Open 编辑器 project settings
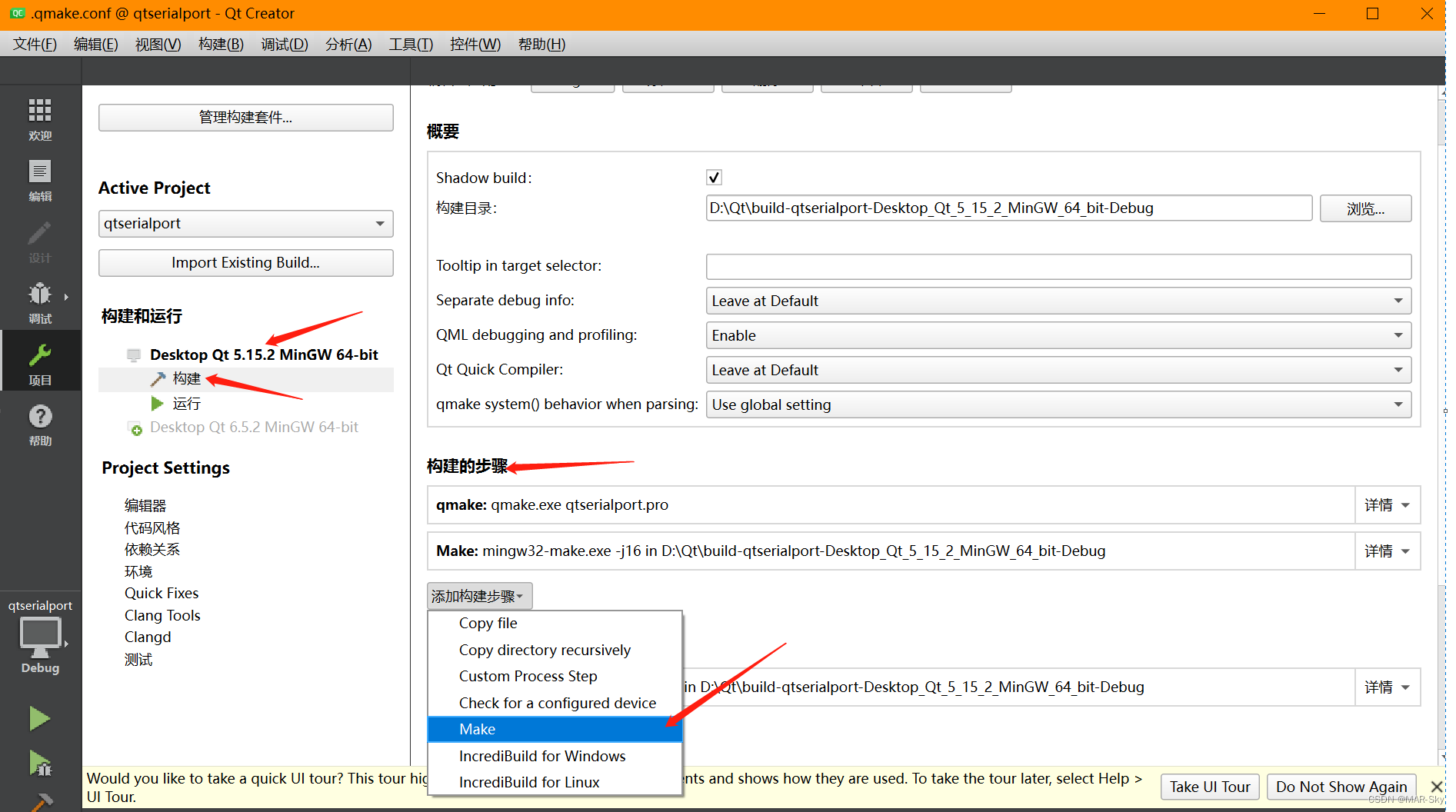 coord(145,506)
